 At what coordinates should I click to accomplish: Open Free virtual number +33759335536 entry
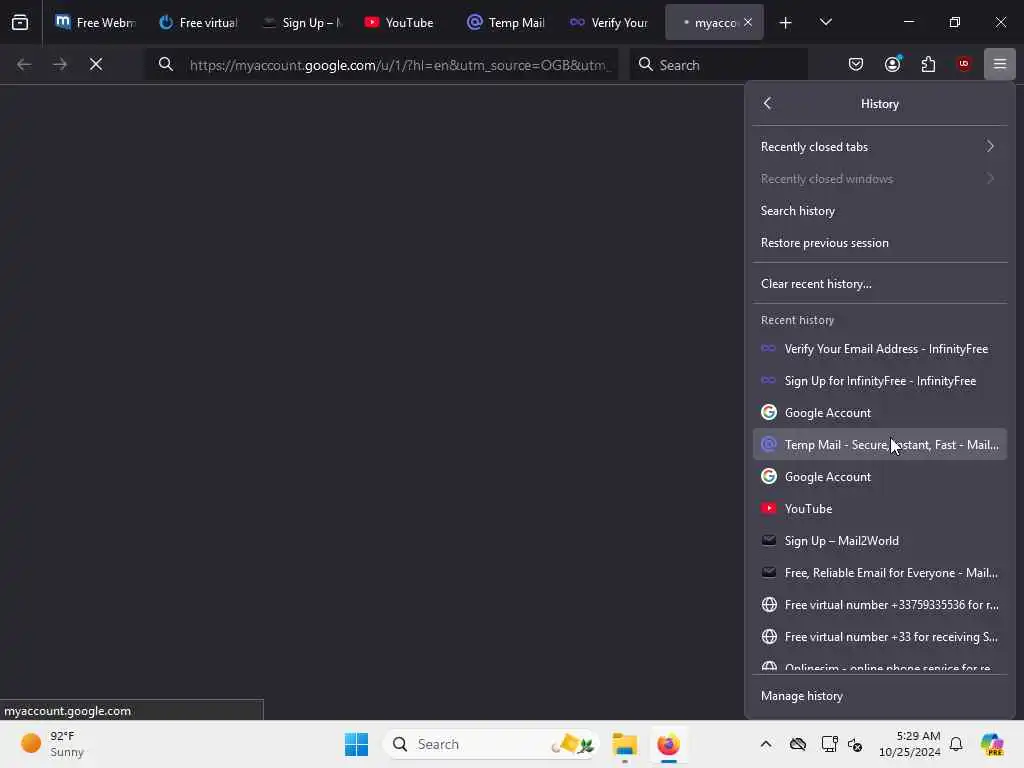coord(880,605)
